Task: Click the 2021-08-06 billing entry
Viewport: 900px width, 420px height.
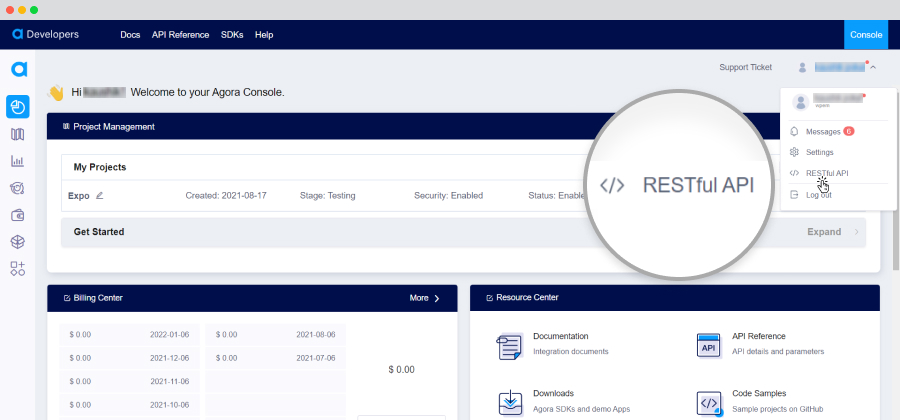Action: point(276,335)
